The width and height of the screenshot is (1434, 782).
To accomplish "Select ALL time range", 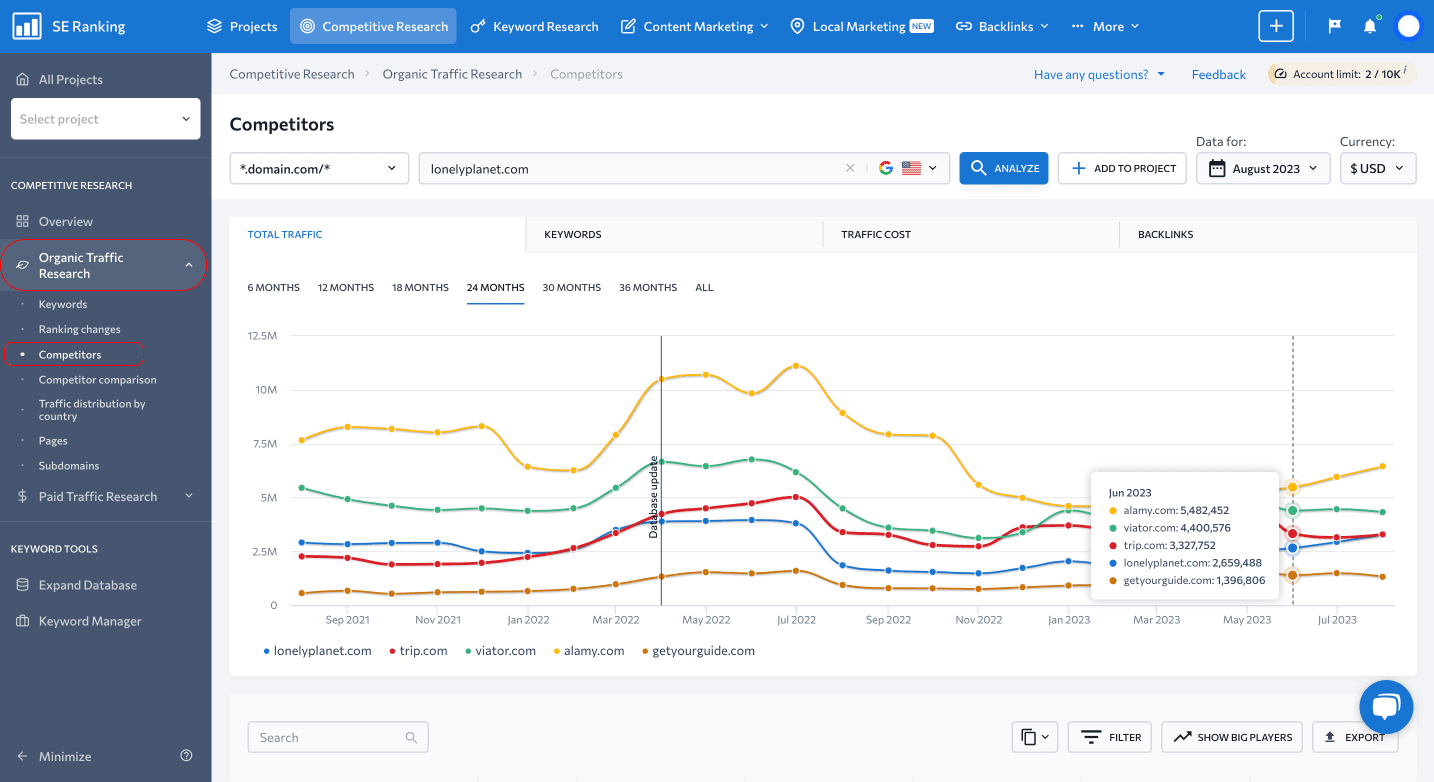I will coord(704,287).
